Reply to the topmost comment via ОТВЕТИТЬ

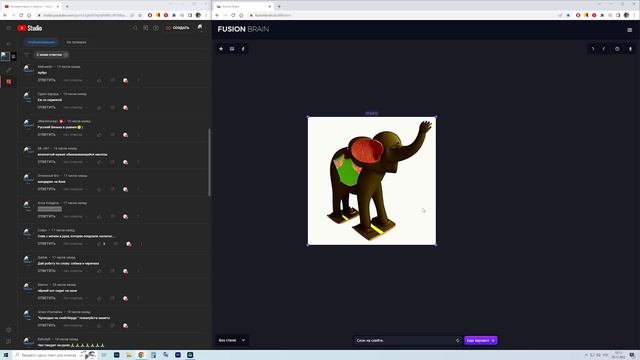pos(47,80)
